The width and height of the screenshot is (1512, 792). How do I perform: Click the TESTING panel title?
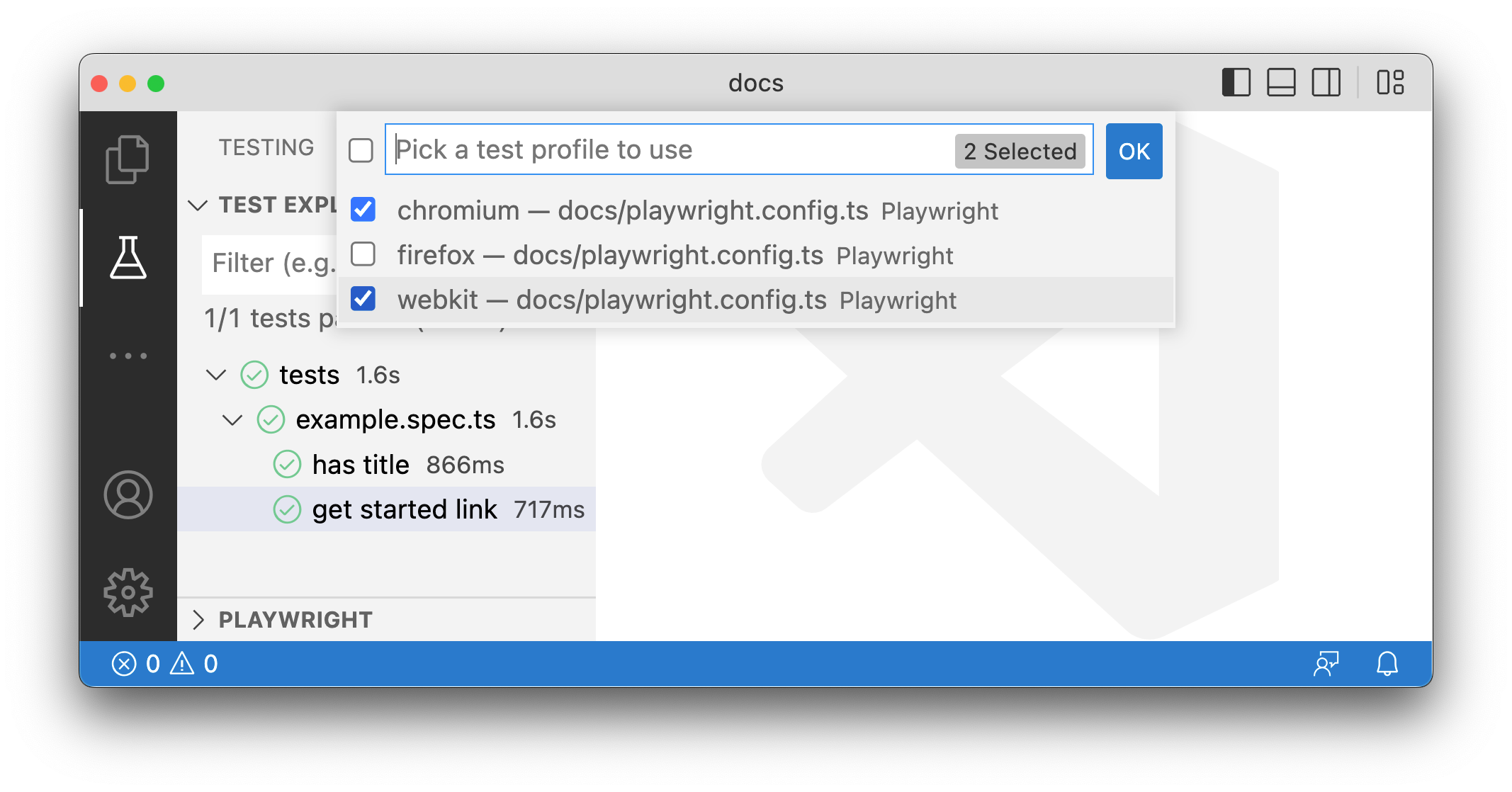coord(266,147)
